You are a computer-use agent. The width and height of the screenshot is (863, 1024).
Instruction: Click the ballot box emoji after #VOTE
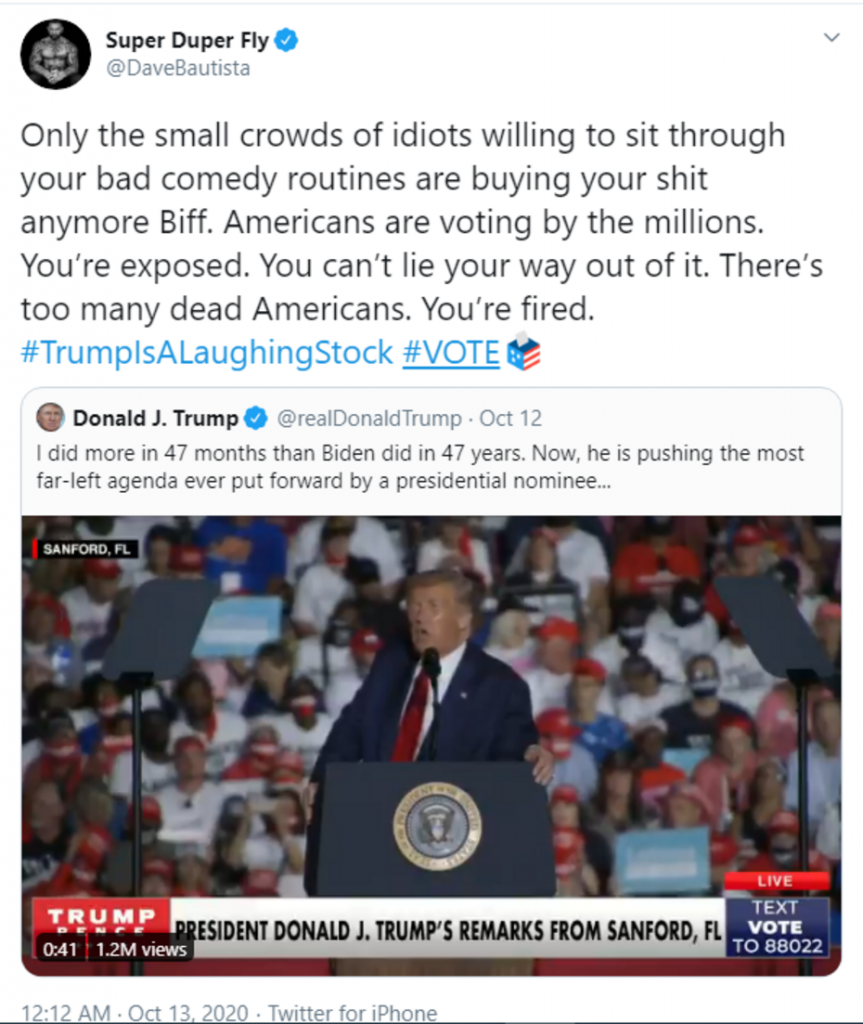(x=524, y=352)
